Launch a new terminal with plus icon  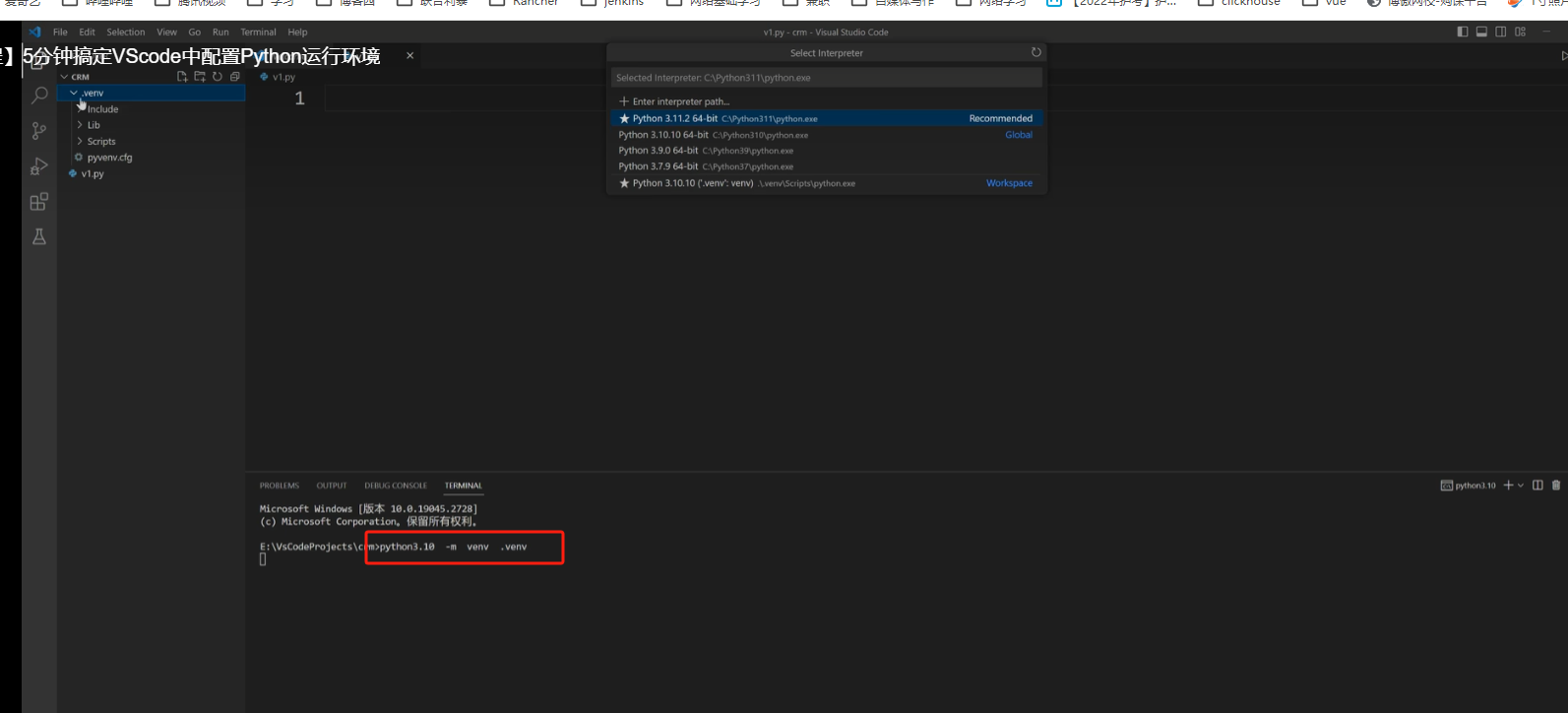(x=1508, y=485)
